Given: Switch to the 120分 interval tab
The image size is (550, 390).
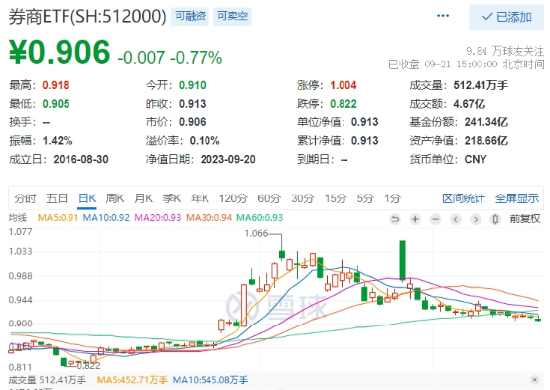Looking at the screenshot, I should coord(233,199).
